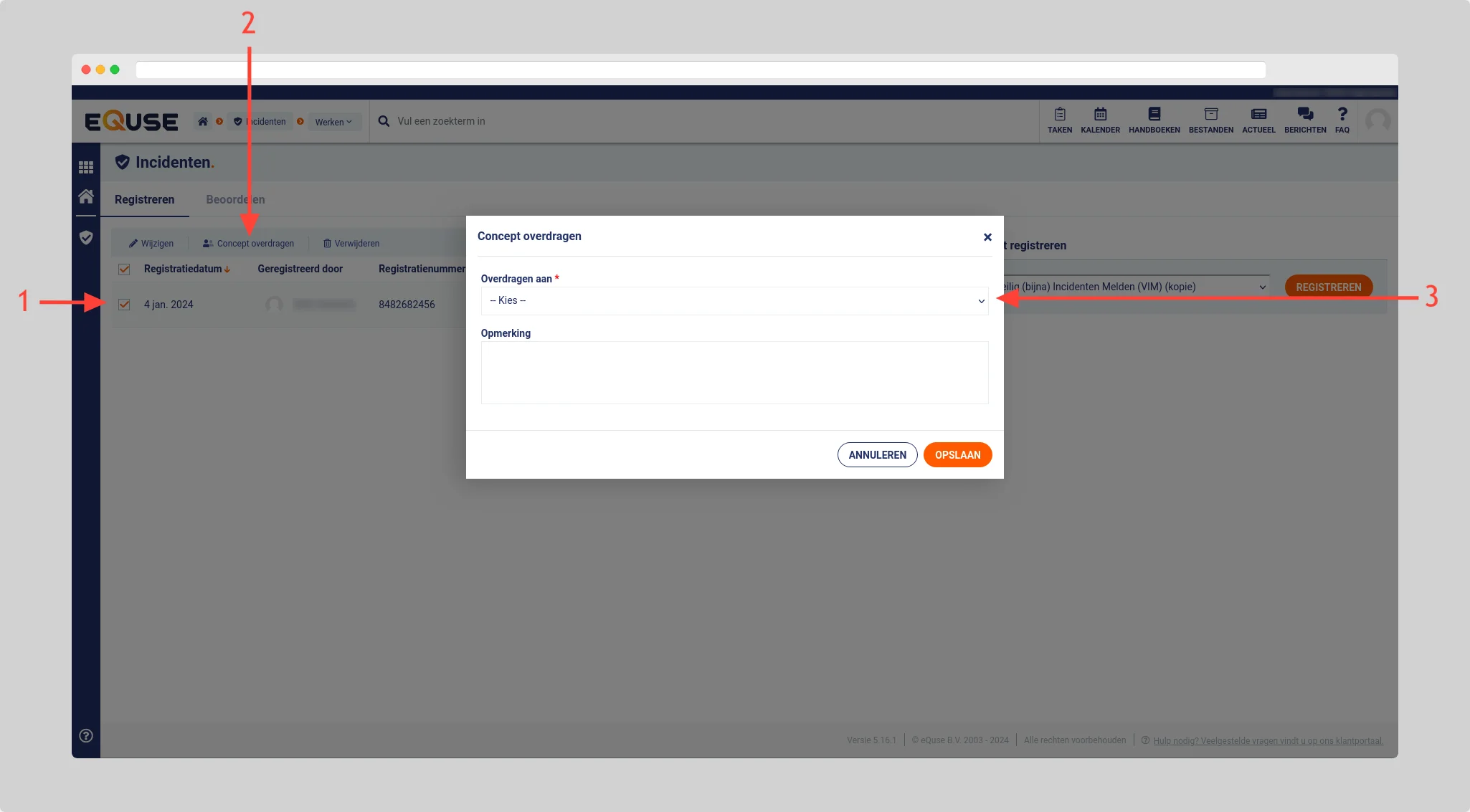The width and height of the screenshot is (1470, 812).
Task: Expand the Werken breadcrumb dropdown
Action: 333,122
